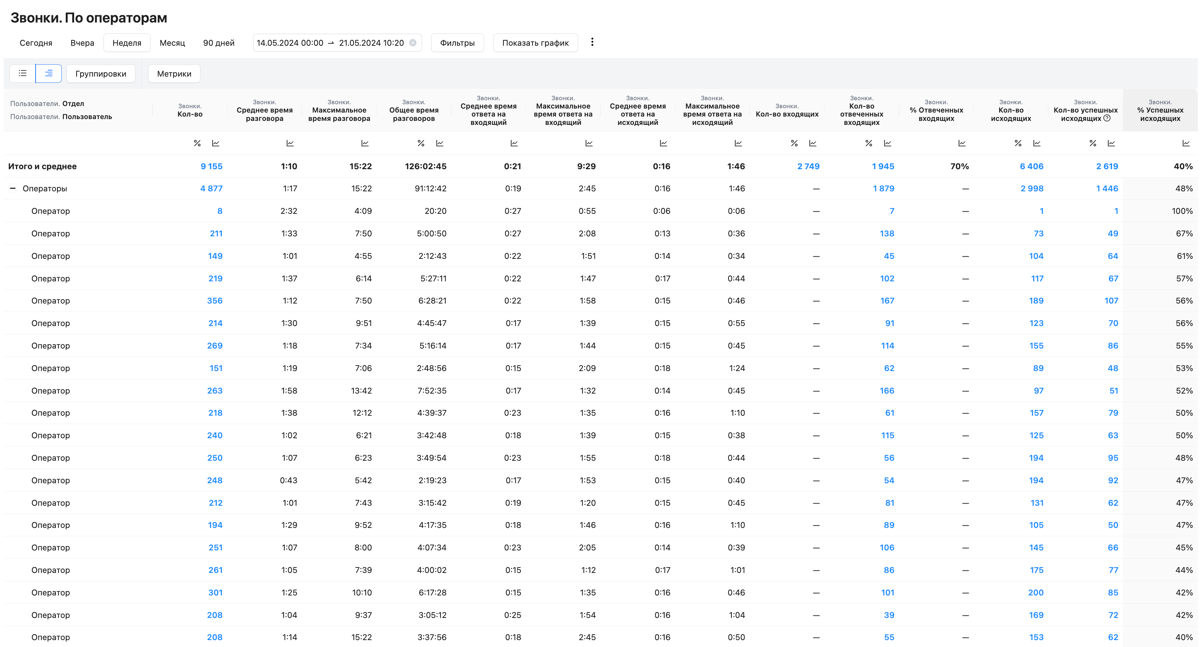This screenshot has height=647, width=1200.
Task: Click the date range input field
Action: pyautogui.click(x=328, y=43)
